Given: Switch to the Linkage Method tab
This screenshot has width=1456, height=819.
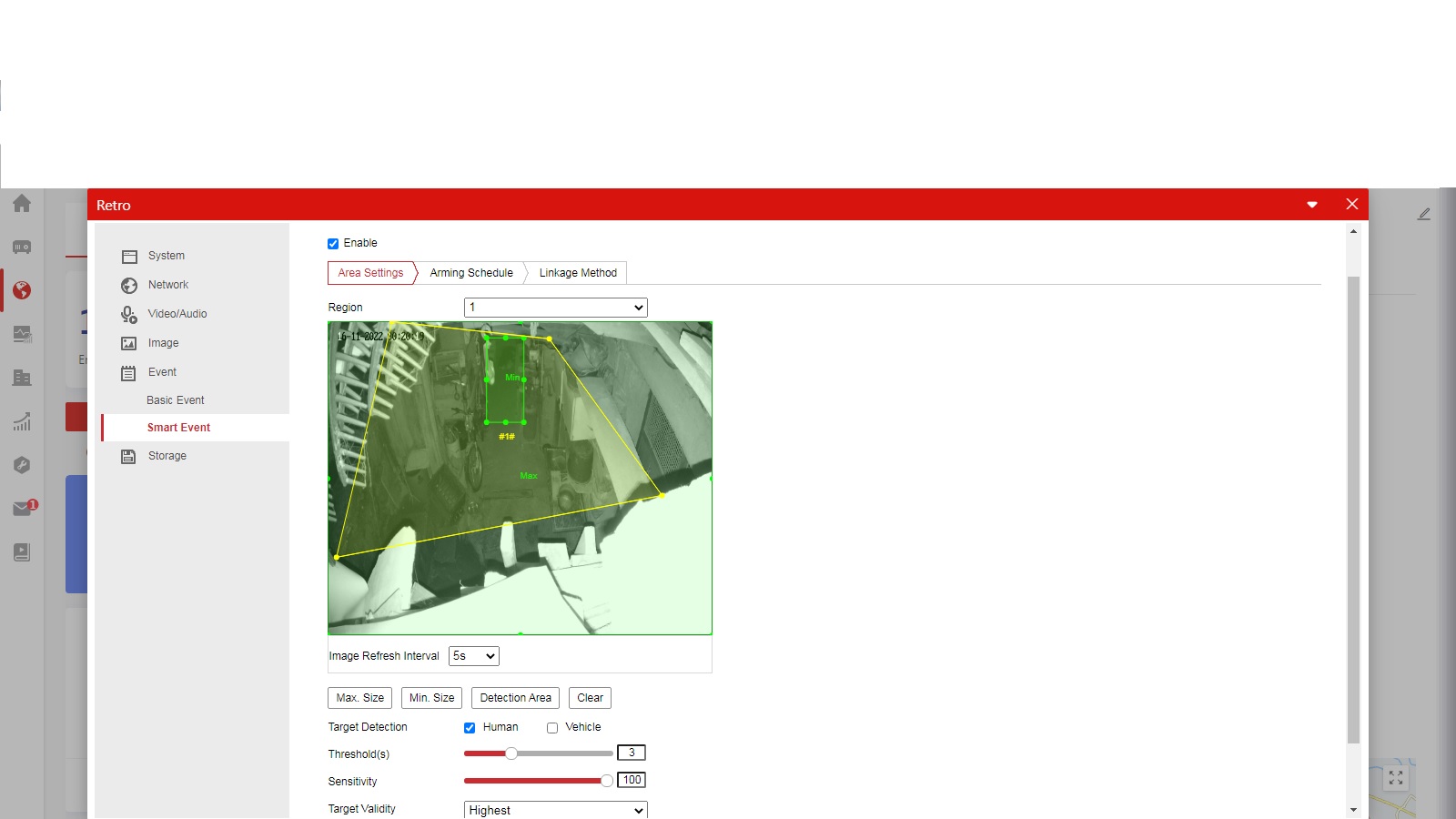Looking at the screenshot, I should tap(578, 273).
